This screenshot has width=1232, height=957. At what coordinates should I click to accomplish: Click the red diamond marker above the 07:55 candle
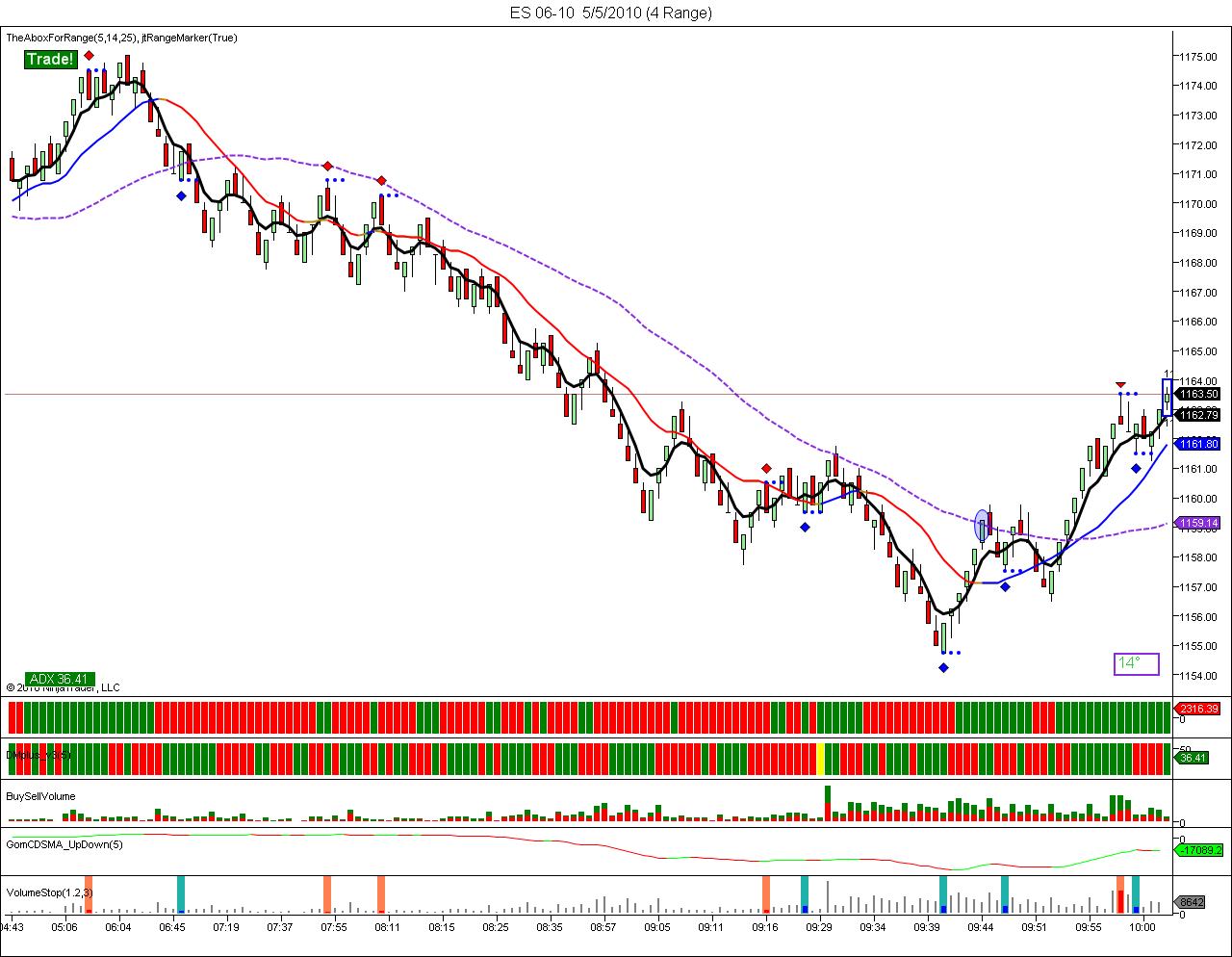327,166
